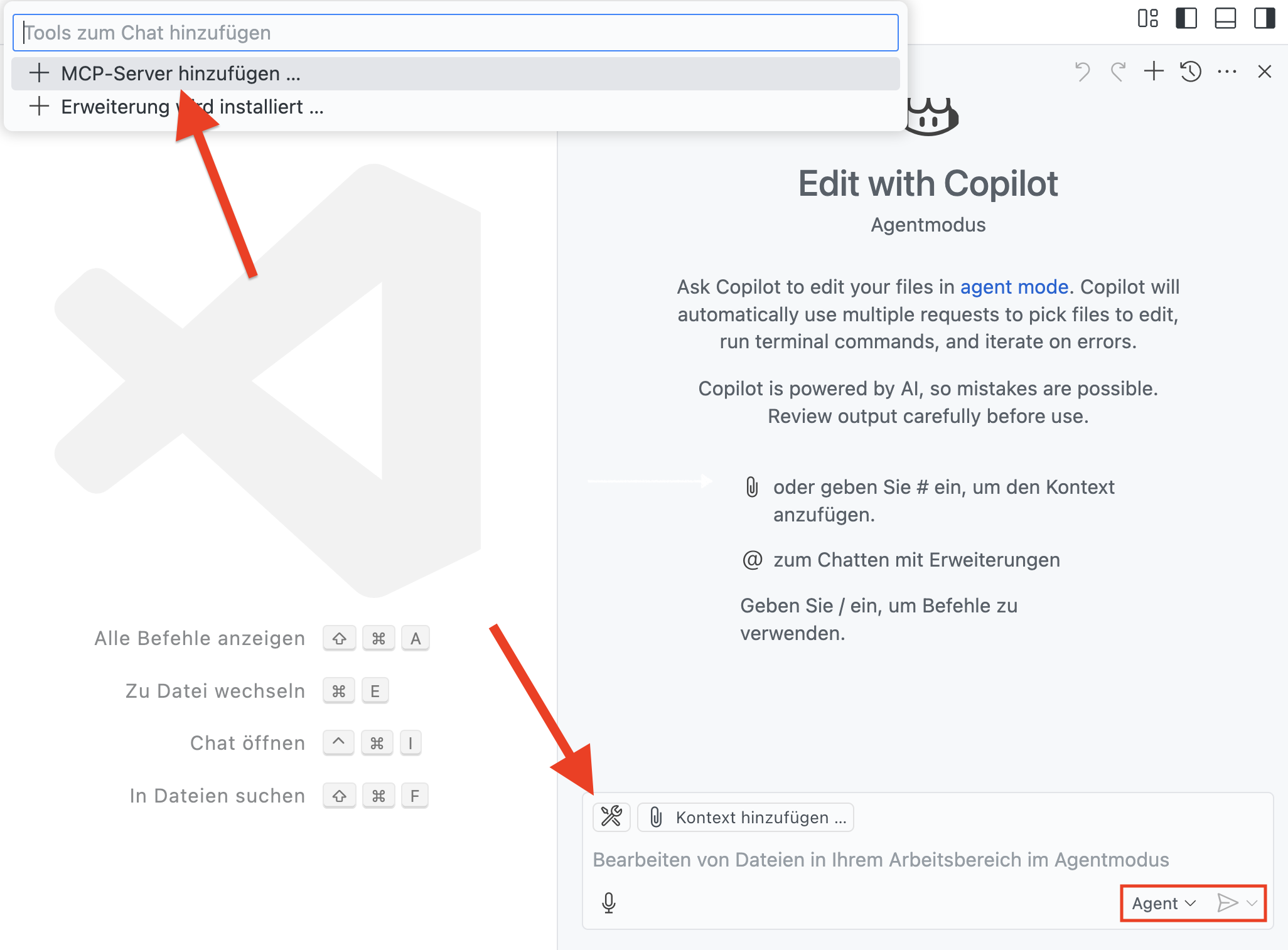Screen dimensions: 1288x950
Task: Focus the Tools zum Chat hinzufügen field
Action: tap(456, 33)
